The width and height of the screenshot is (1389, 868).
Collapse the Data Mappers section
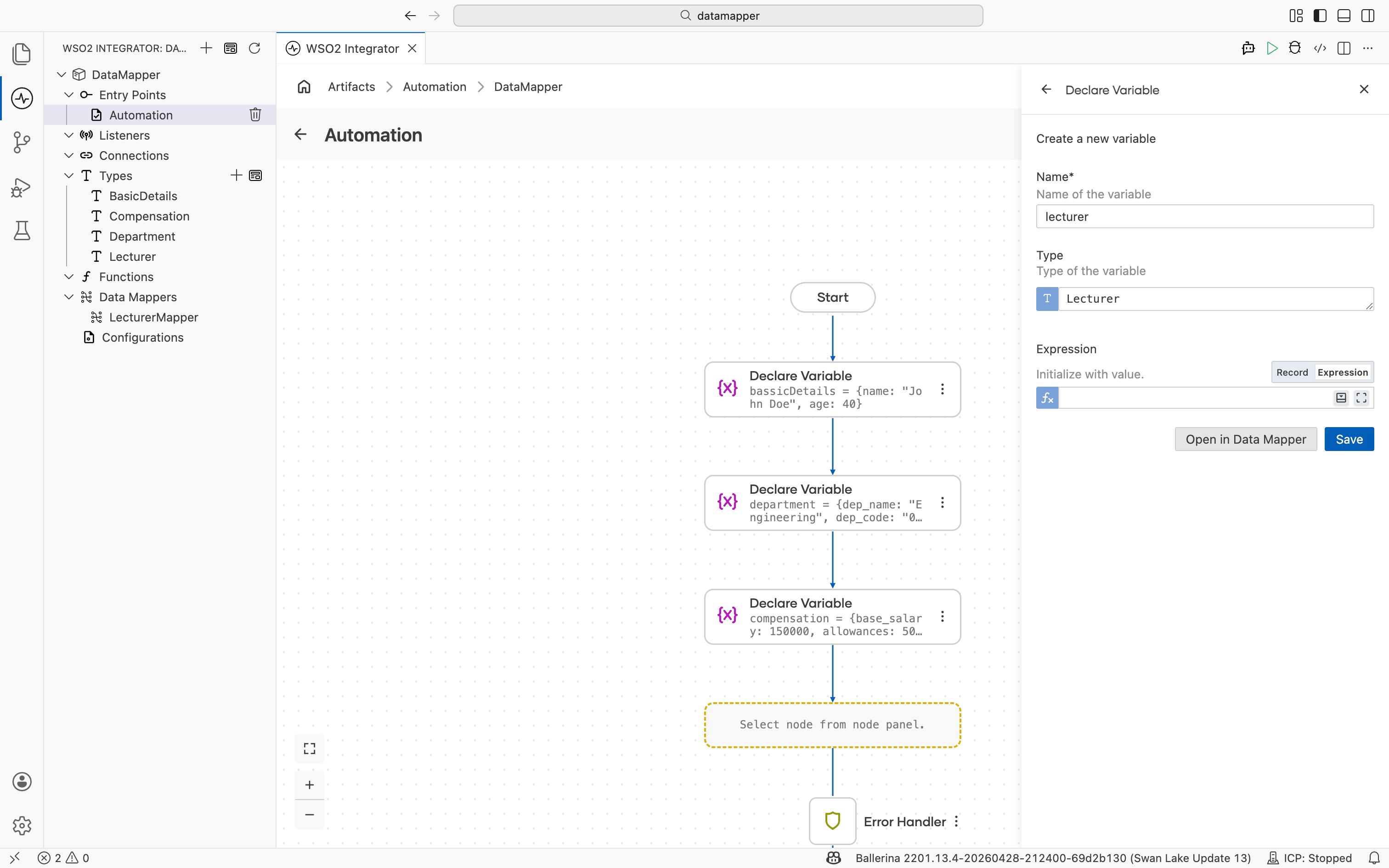click(x=69, y=297)
